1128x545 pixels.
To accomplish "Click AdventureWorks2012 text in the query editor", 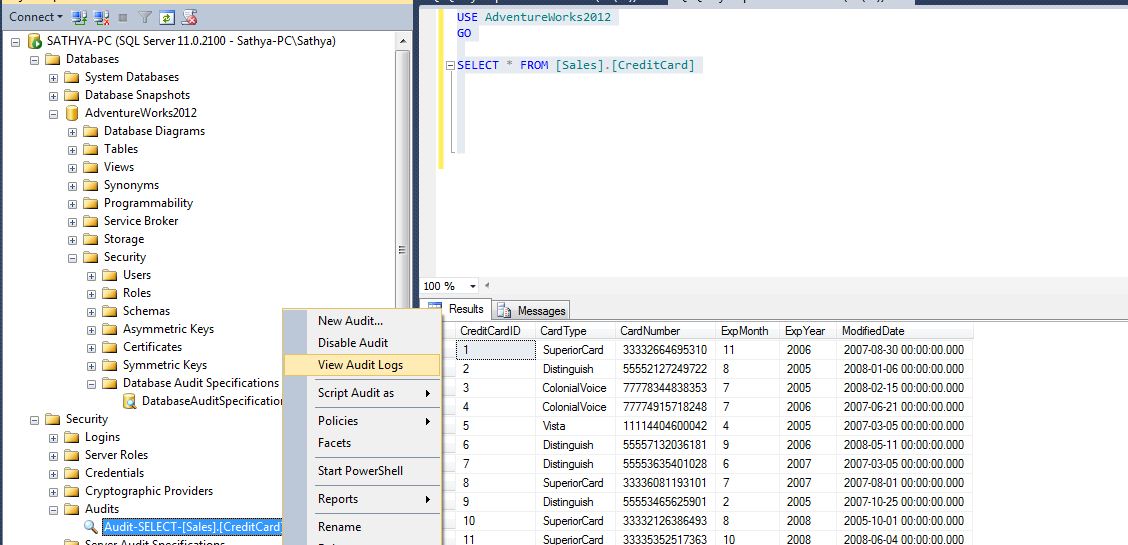I will click(547, 17).
